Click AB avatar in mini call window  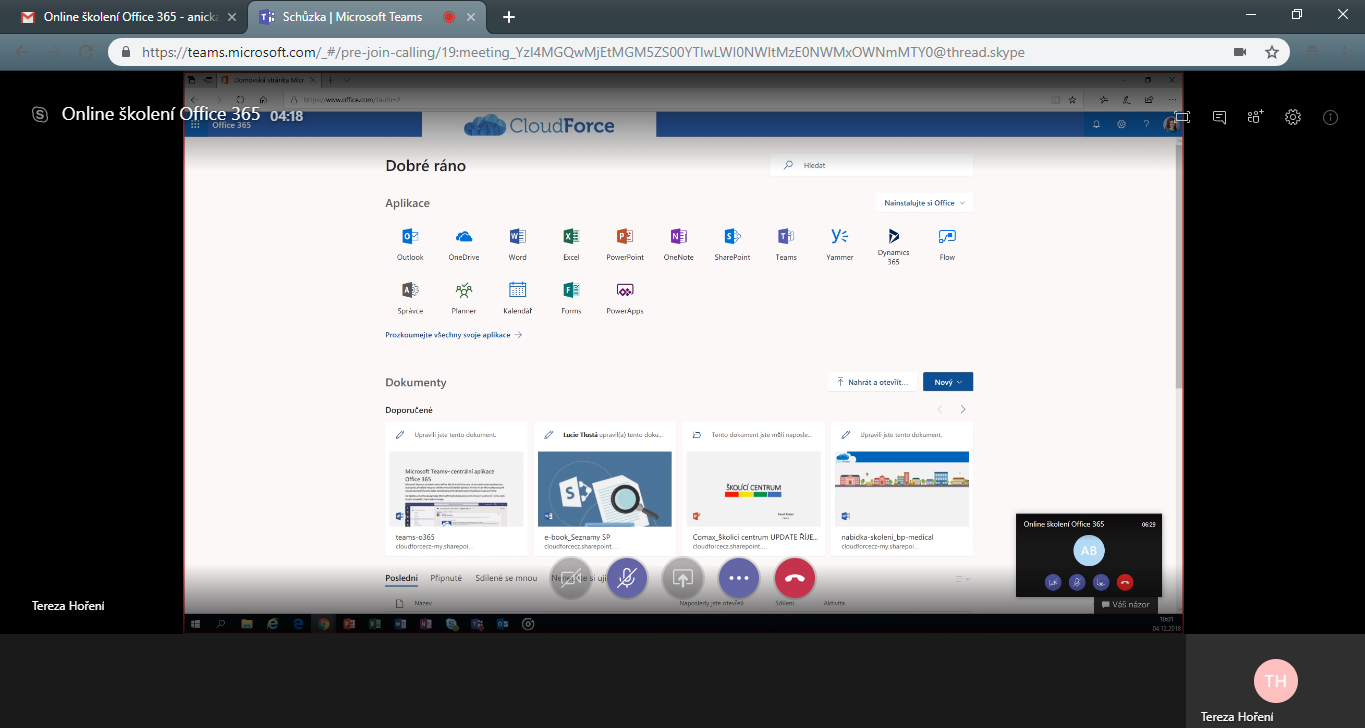(x=1089, y=551)
